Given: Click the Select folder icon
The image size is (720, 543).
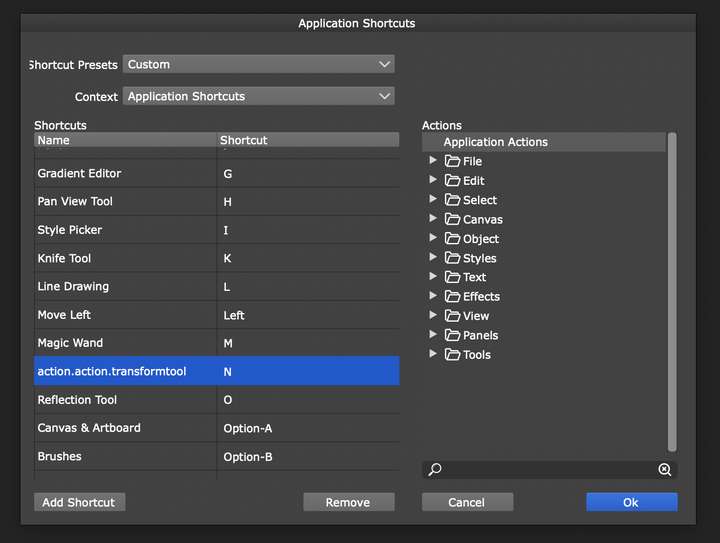Looking at the screenshot, I should tap(452, 200).
